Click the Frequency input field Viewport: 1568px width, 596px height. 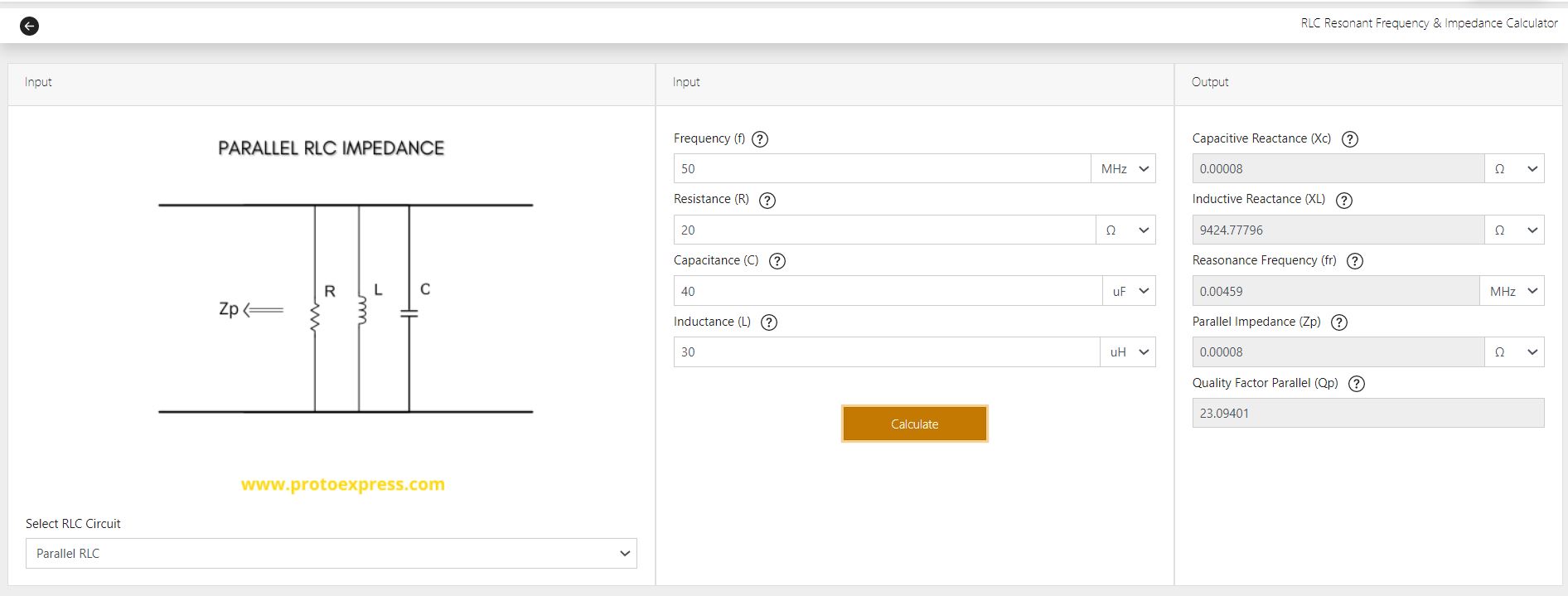pyautogui.click(x=881, y=169)
